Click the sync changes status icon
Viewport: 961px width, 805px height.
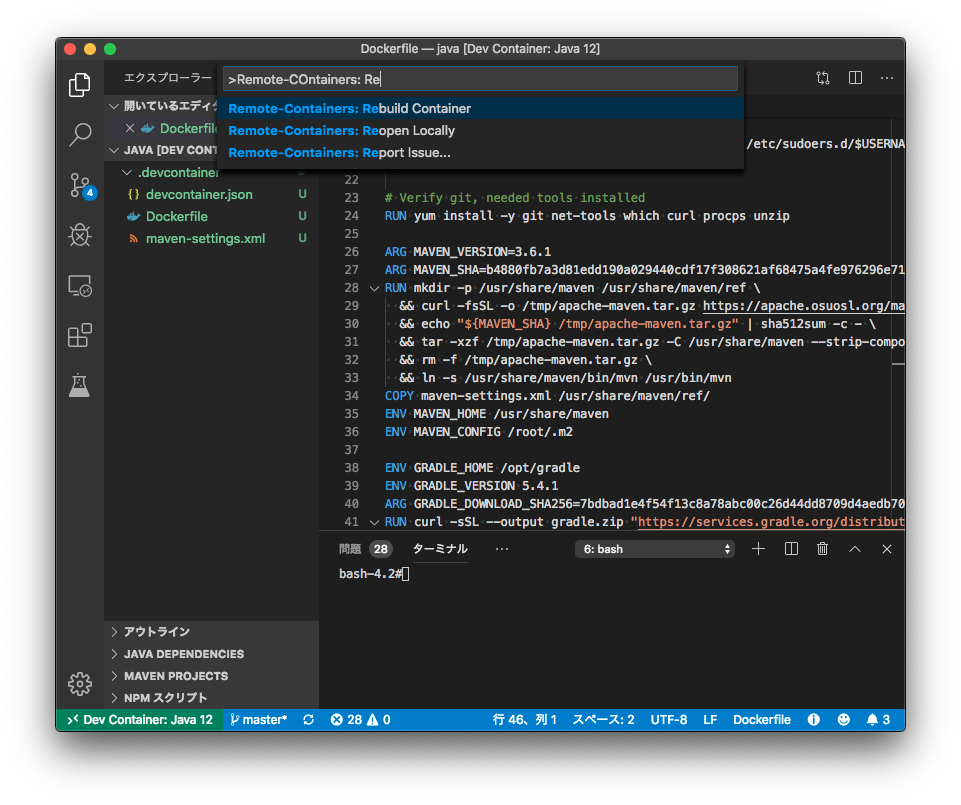[x=308, y=720]
